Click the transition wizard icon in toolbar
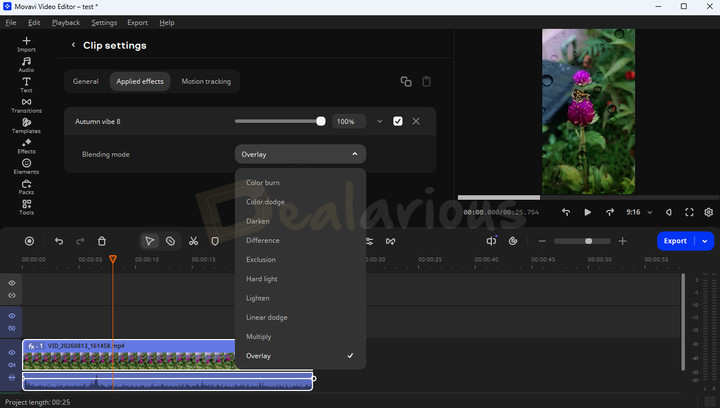Screen dimensions: 720x408 (390, 241)
